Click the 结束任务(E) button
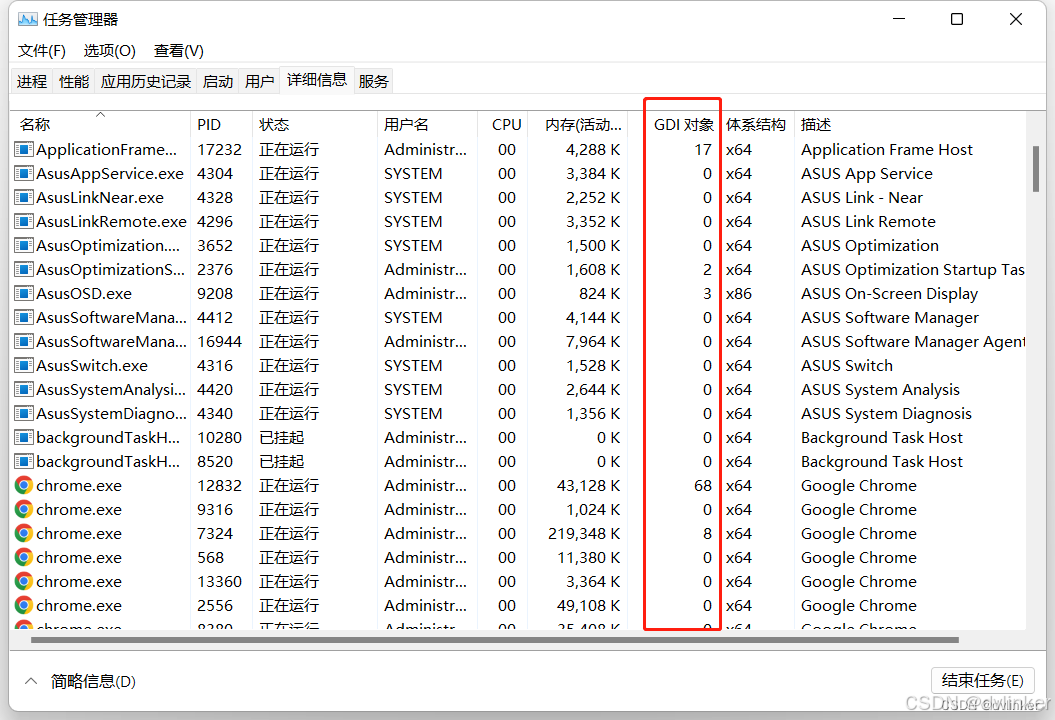 coord(983,680)
